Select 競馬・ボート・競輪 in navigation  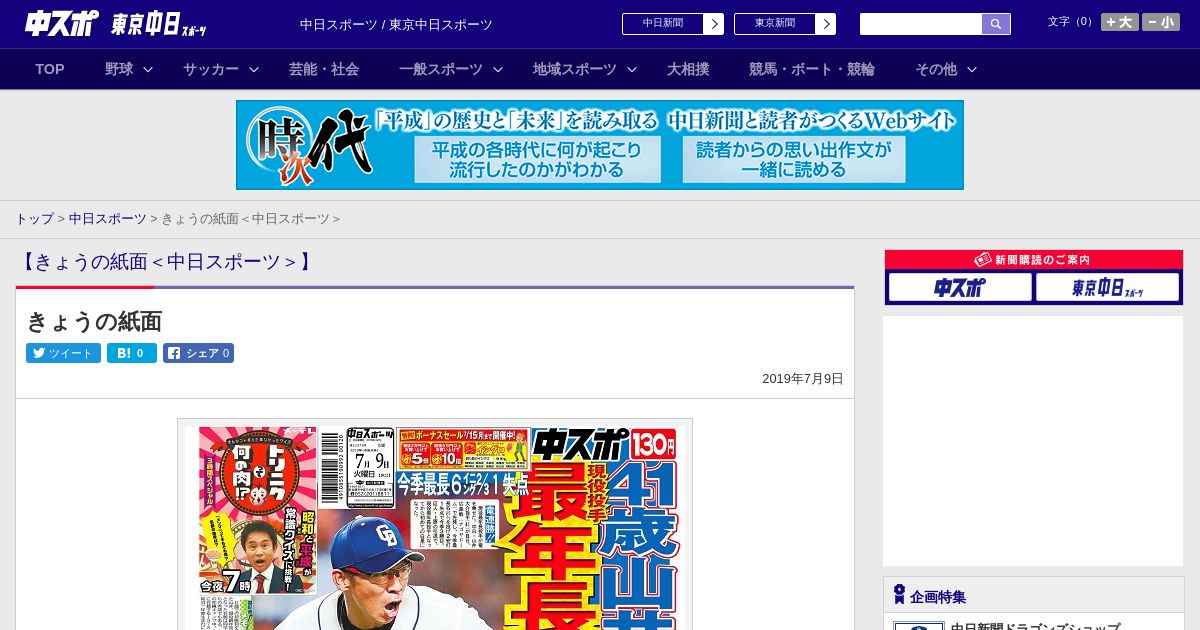pyautogui.click(x=812, y=69)
